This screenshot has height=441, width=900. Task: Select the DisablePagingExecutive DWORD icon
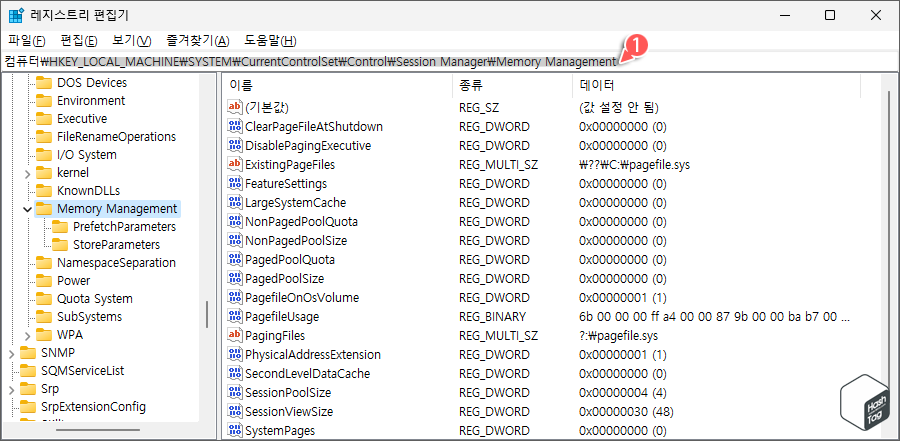(235, 145)
